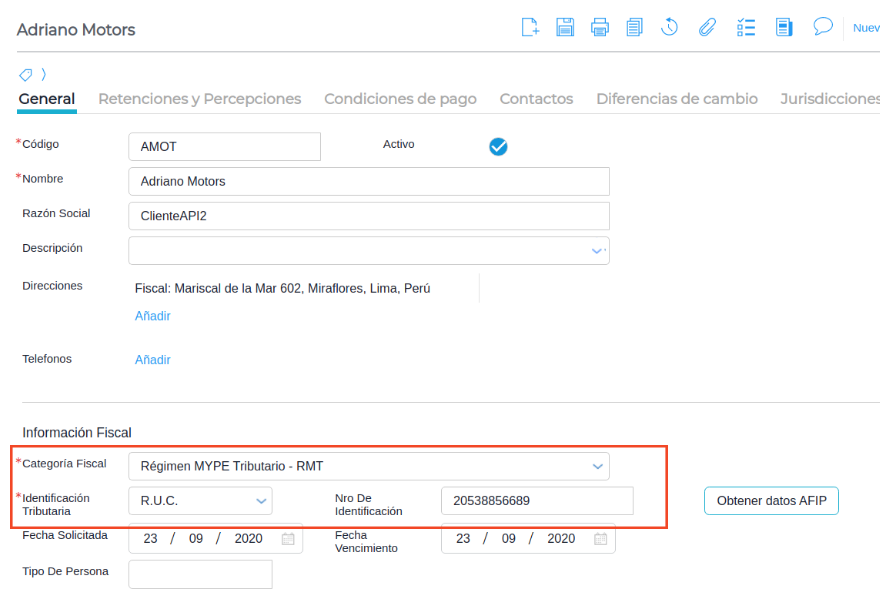Click Añadir under Direcciones

click(x=153, y=316)
